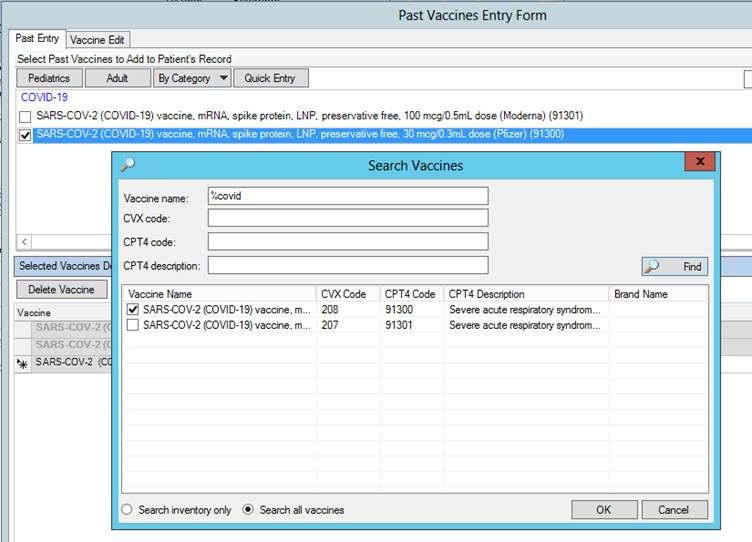Image resolution: width=752 pixels, height=542 pixels.
Task: Check the CVX 207 search result checkbox
Action: click(x=133, y=325)
